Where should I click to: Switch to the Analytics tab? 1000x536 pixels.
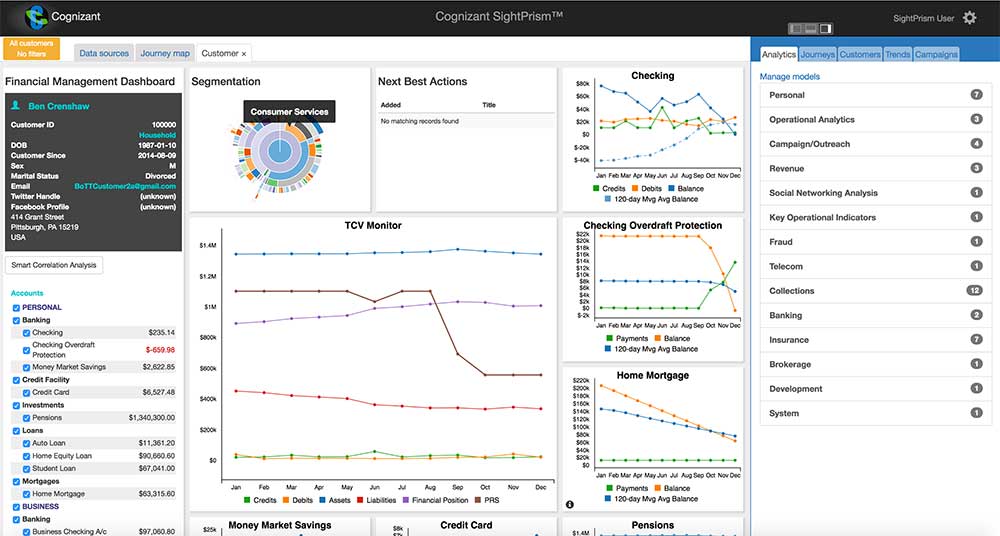tap(779, 54)
